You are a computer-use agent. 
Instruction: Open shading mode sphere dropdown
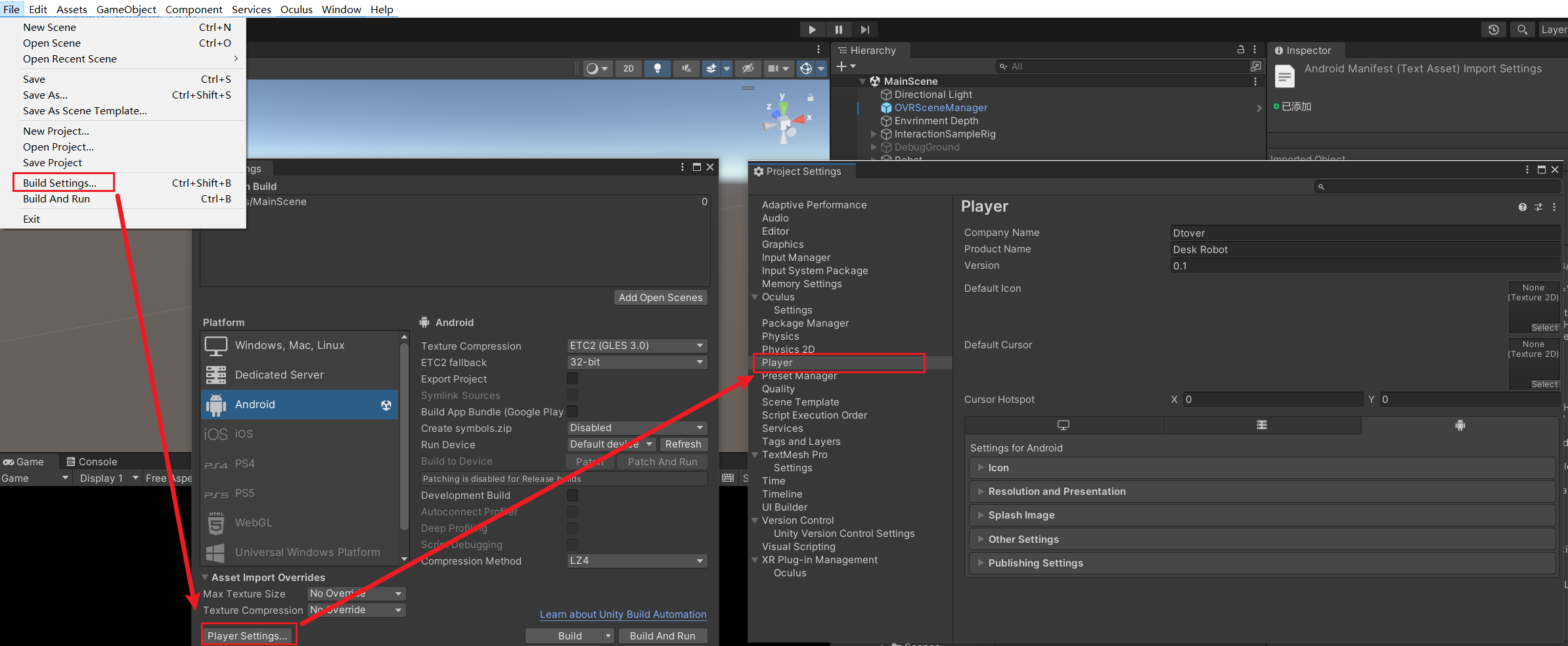click(597, 68)
